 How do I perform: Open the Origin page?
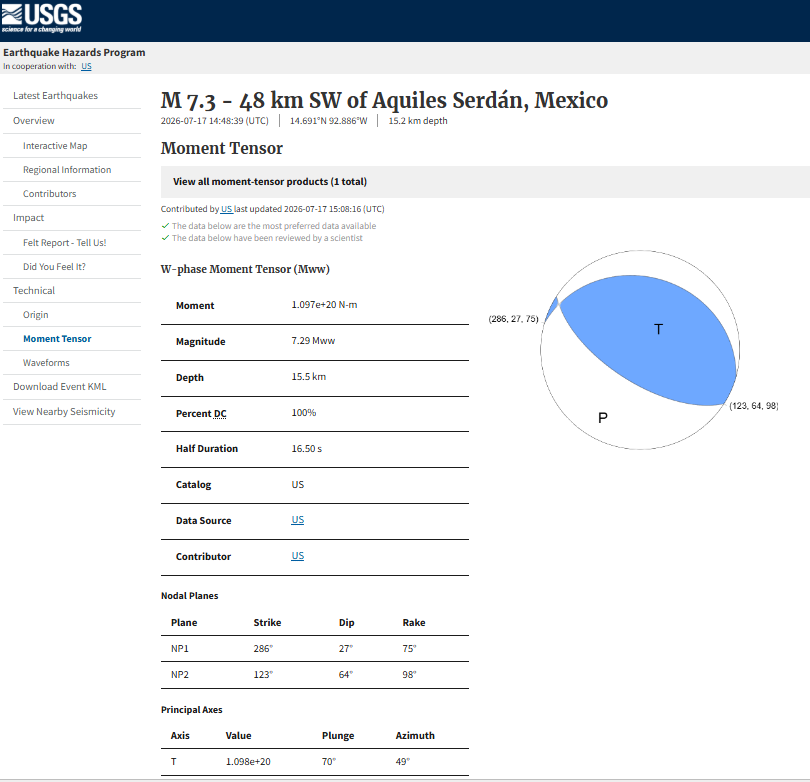click(36, 315)
